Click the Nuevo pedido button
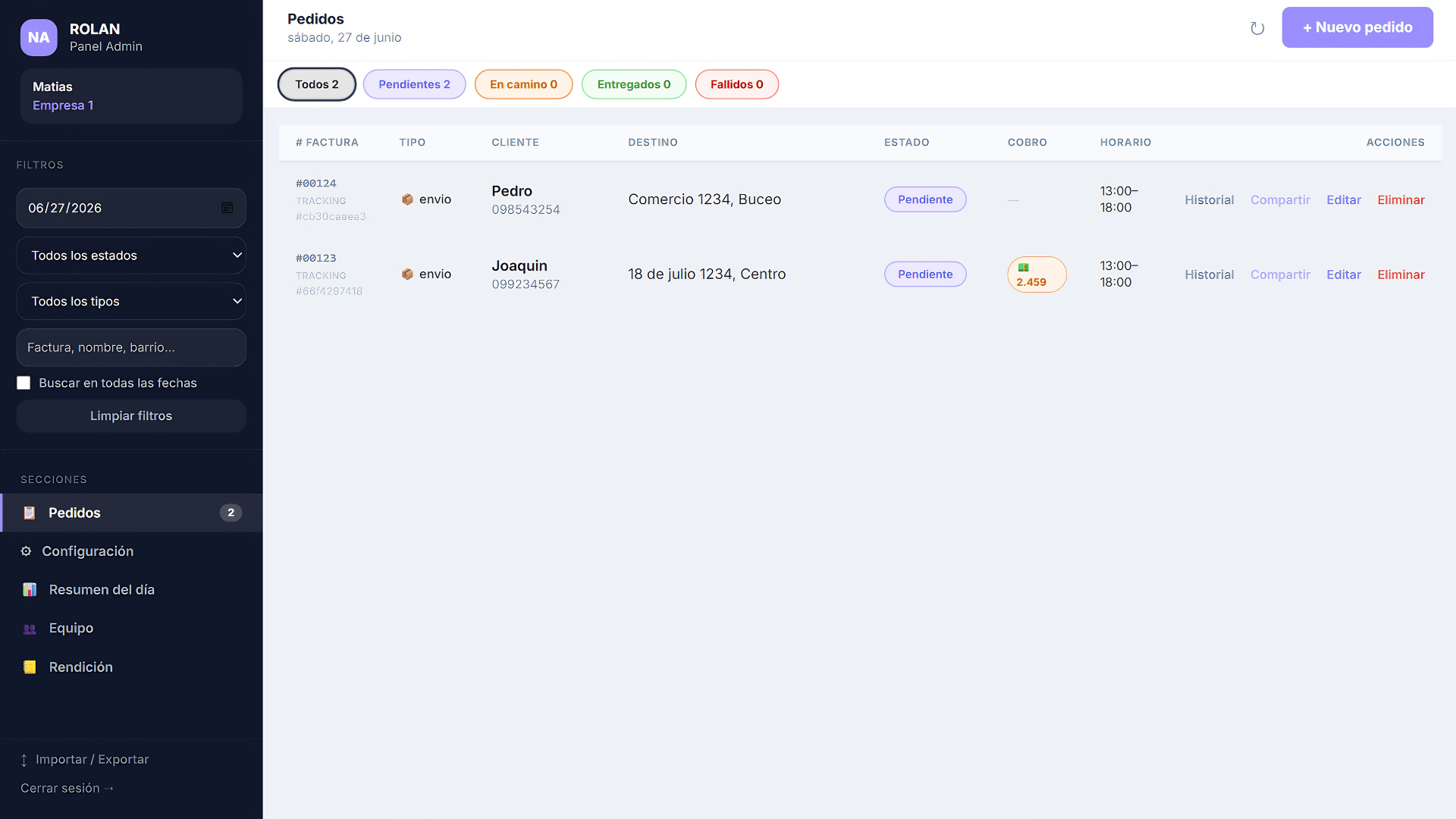Image resolution: width=1456 pixels, height=819 pixels. coord(1357,27)
